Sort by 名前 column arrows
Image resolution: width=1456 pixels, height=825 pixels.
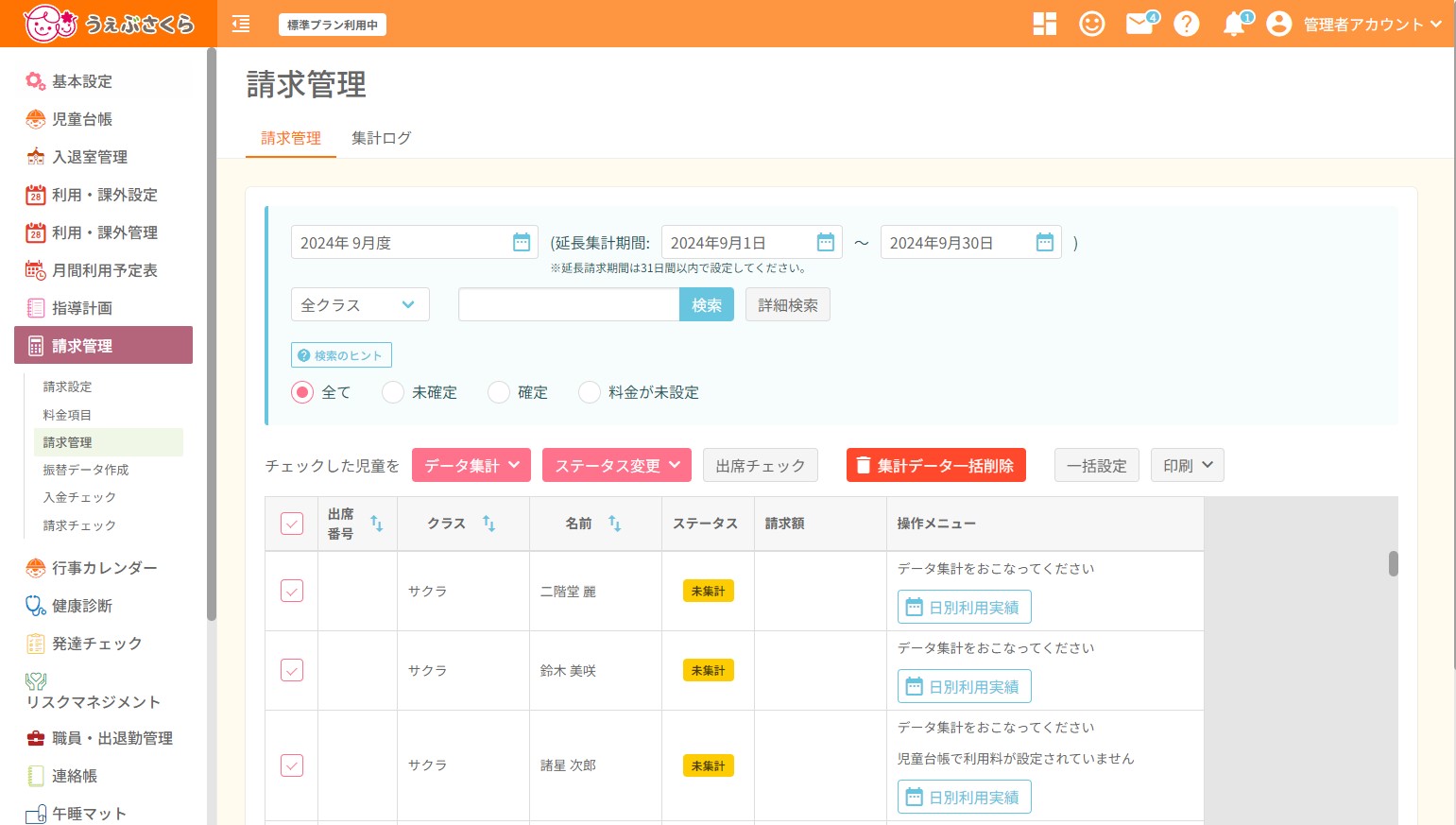pos(614,524)
